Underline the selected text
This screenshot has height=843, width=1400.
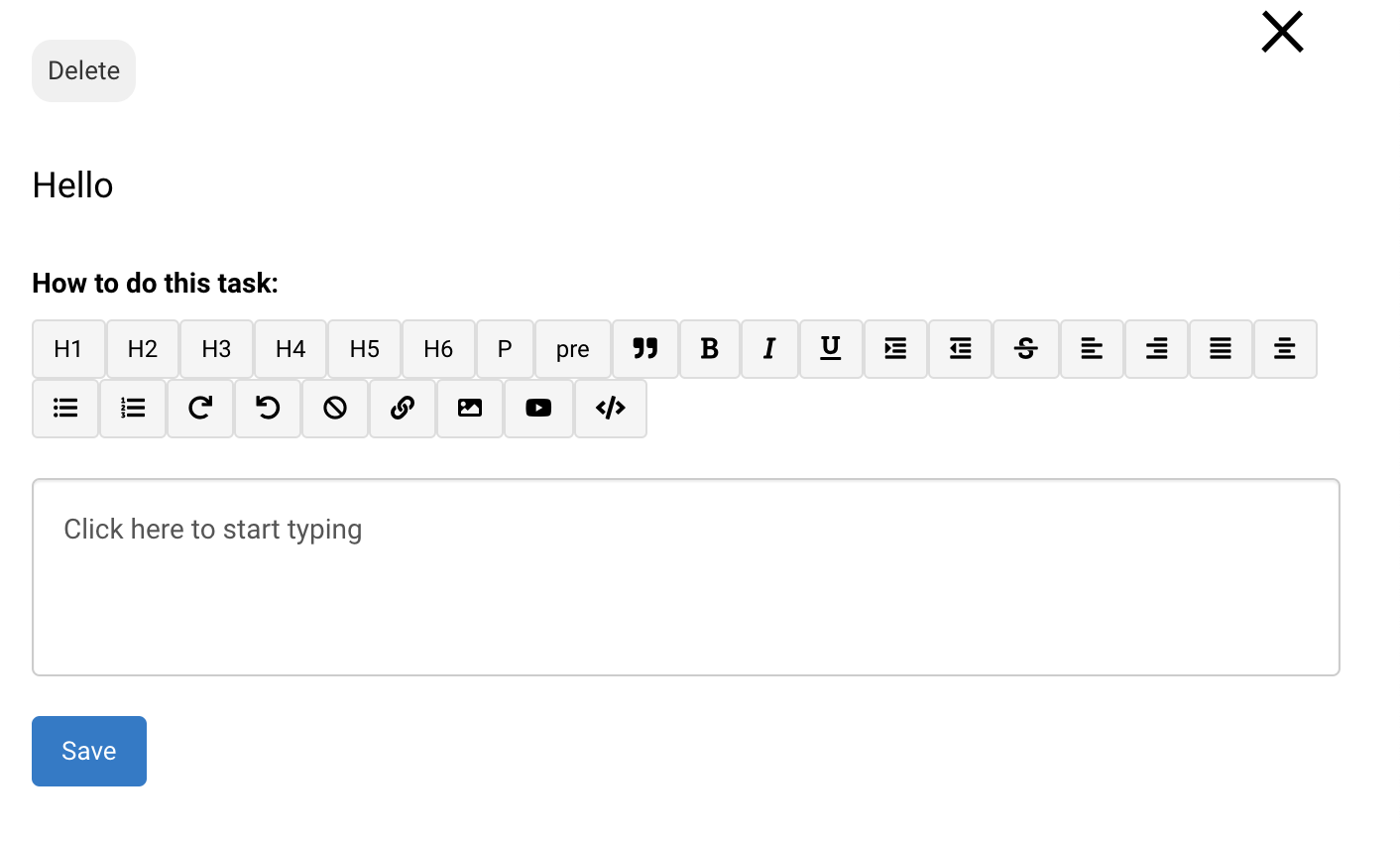coord(831,349)
